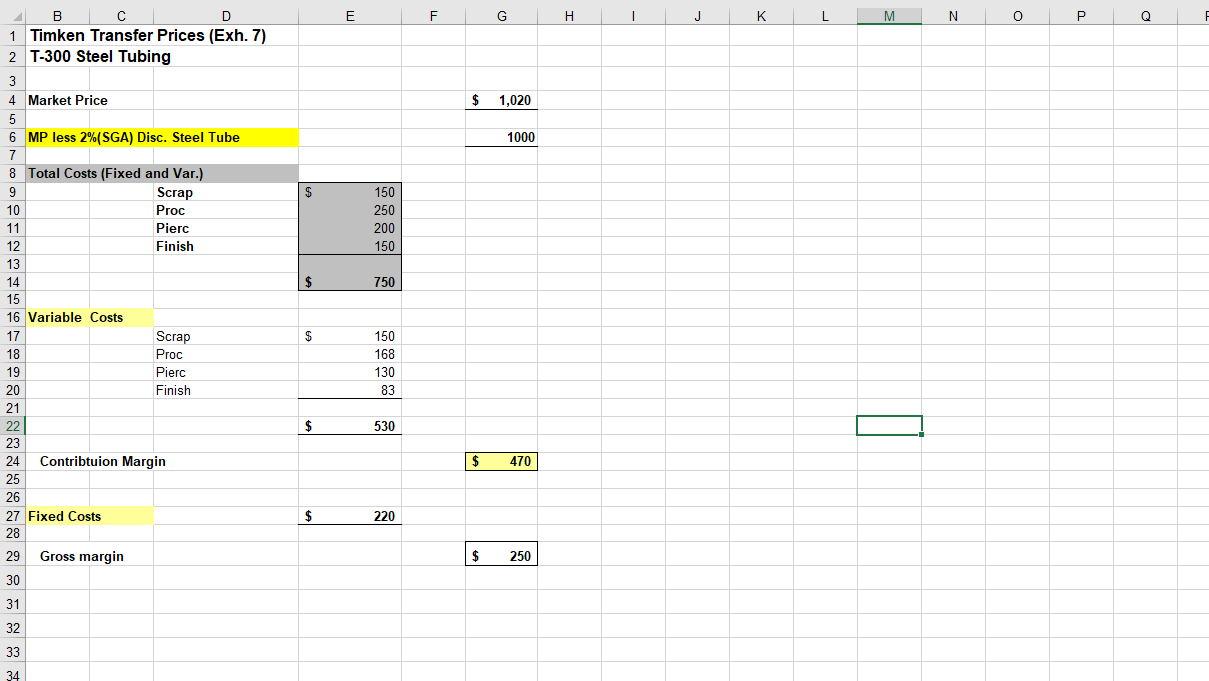Click the total-cost Pierc value 200
1209x681 pixels.
[x=350, y=228]
